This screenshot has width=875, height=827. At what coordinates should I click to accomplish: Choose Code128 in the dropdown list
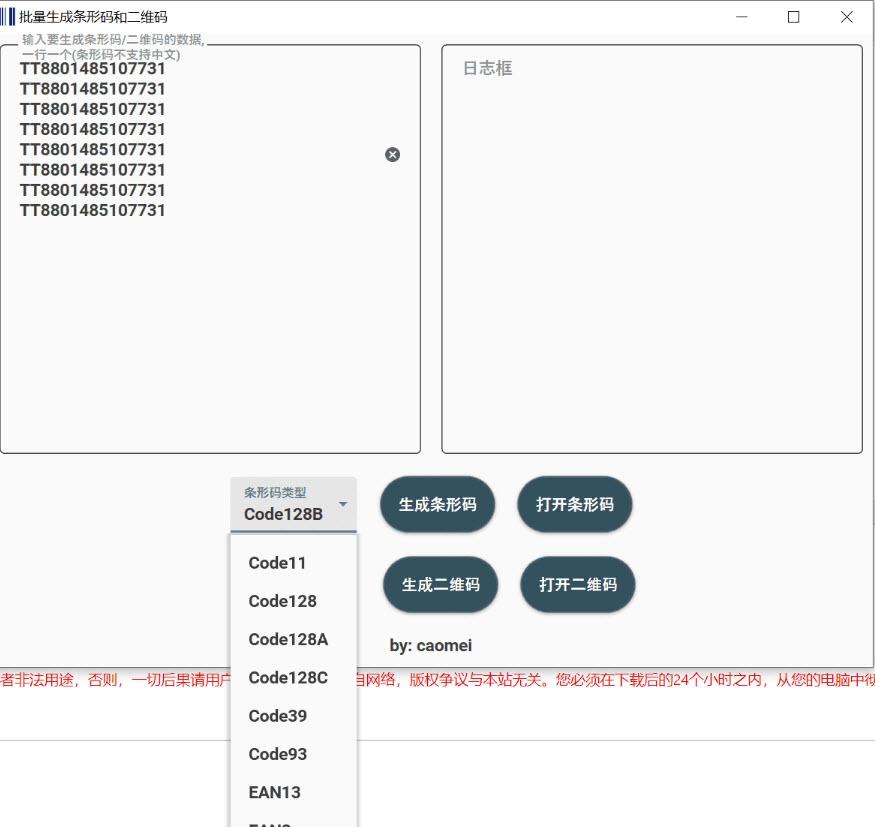tap(293, 601)
